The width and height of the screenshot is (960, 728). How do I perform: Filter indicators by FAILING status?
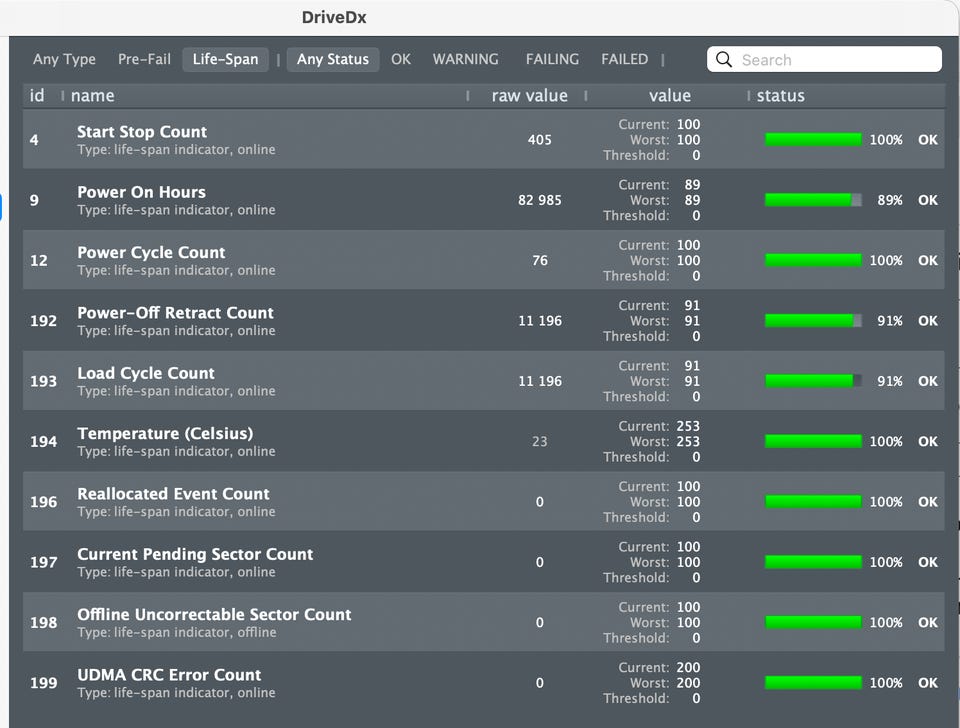pyautogui.click(x=552, y=59)
